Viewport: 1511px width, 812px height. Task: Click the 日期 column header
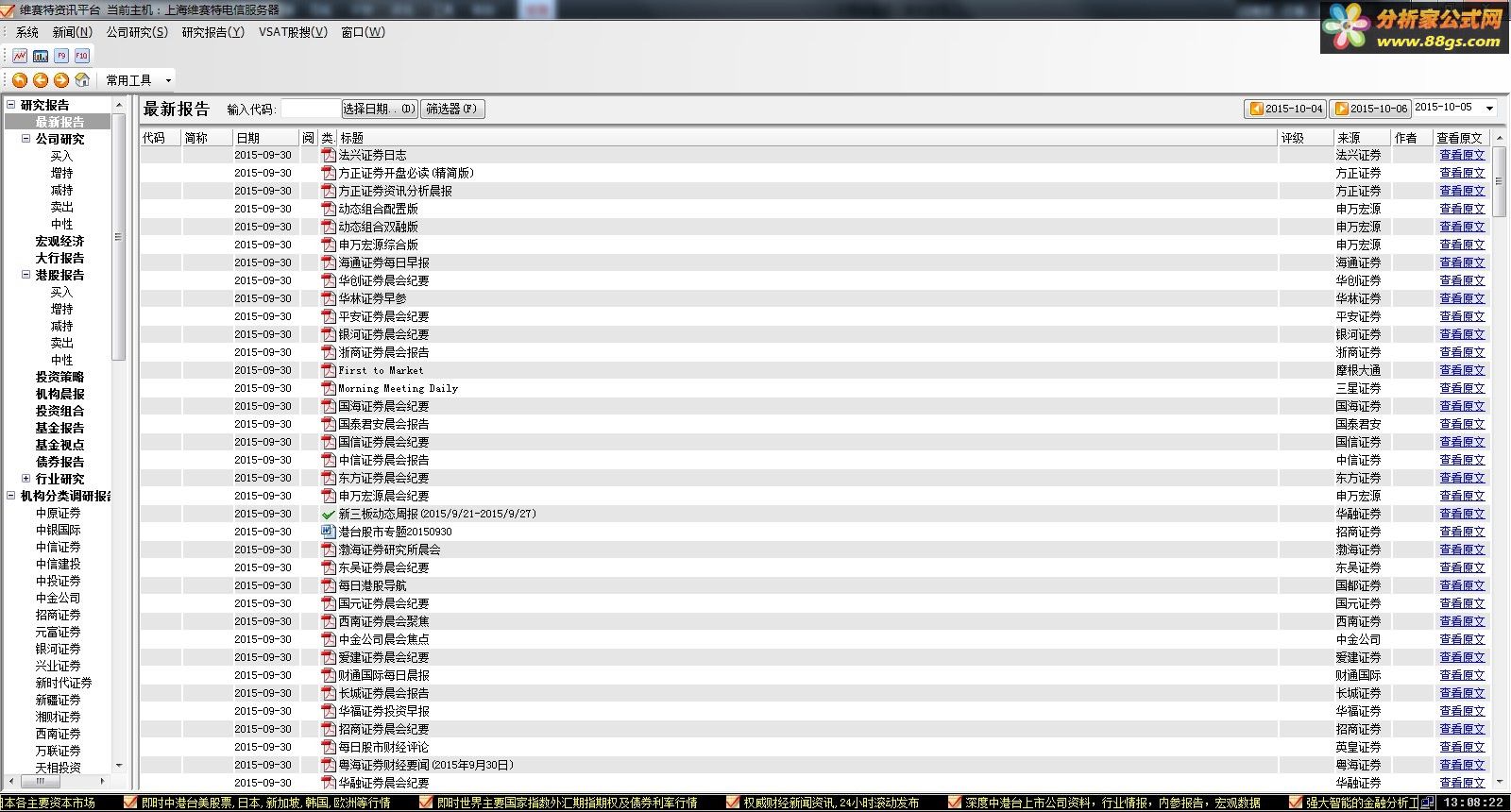tap(264, 138)
